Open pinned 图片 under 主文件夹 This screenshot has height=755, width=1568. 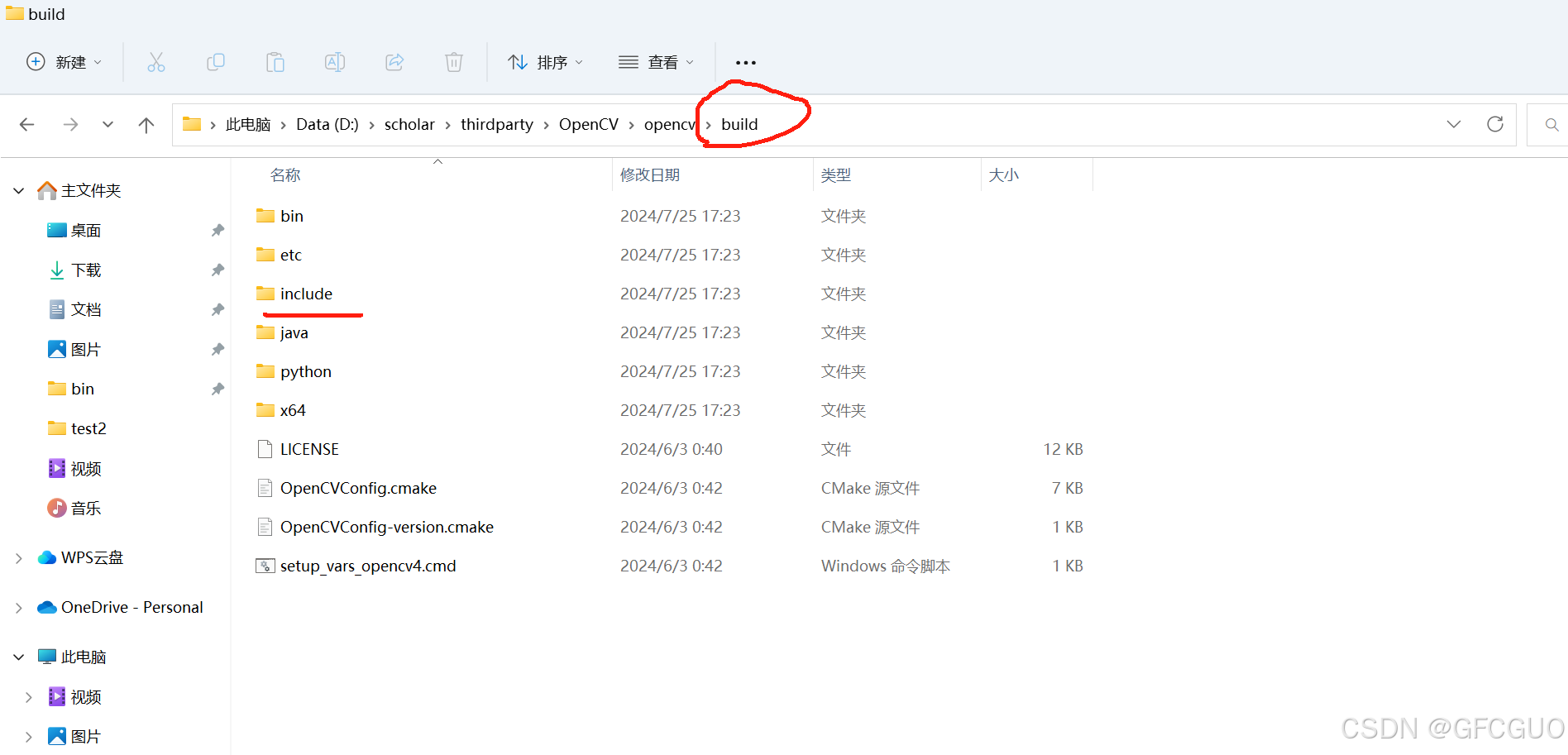tap(85, 350)
